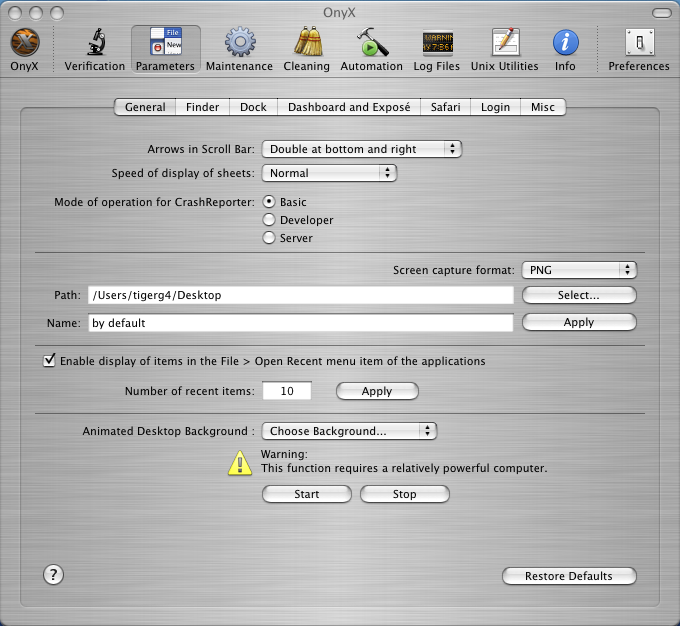Screen dimensions: 680x626
Task: Switch to the Misc tab
Action: 543,107
